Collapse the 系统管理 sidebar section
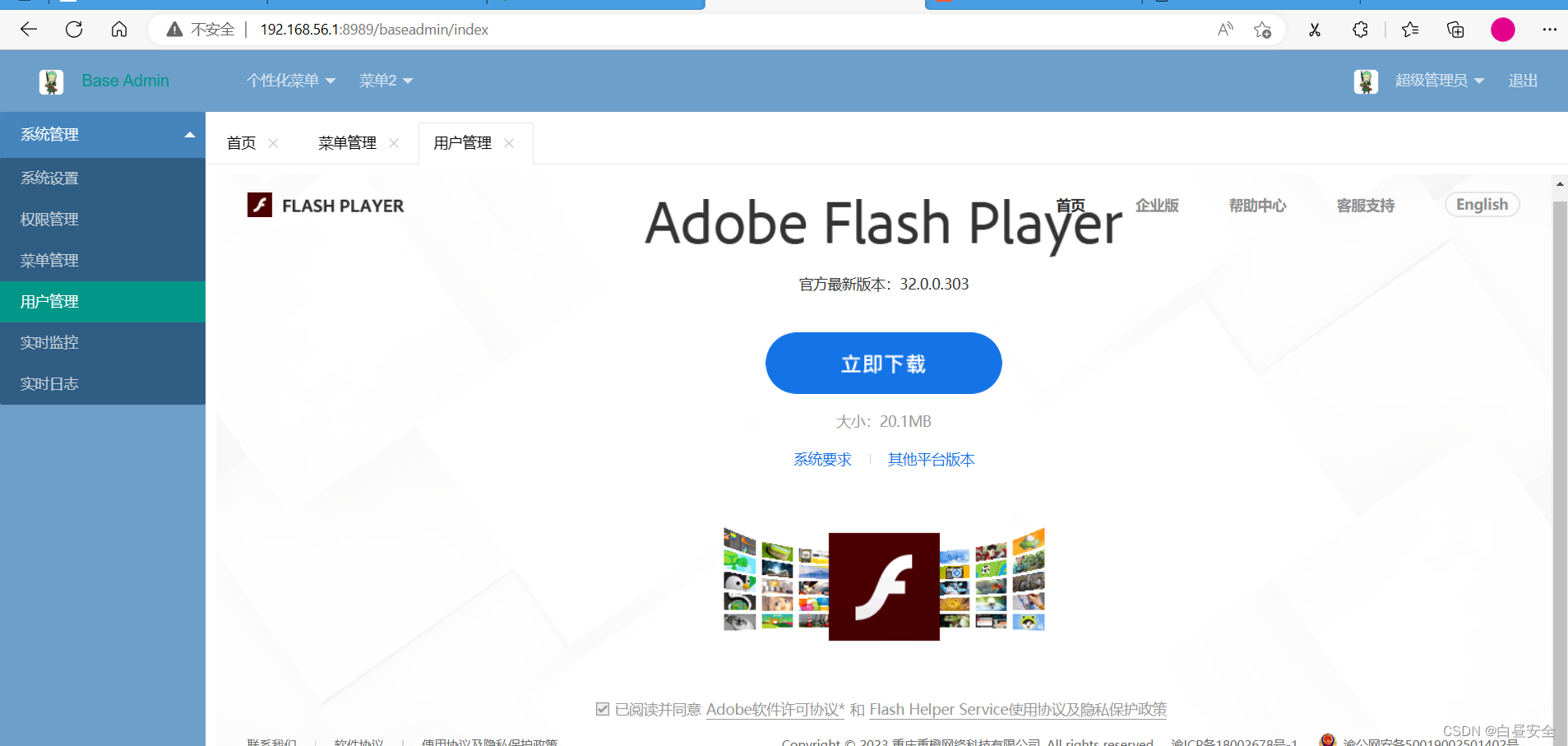 pyautogui.click(x=103, y=135)
